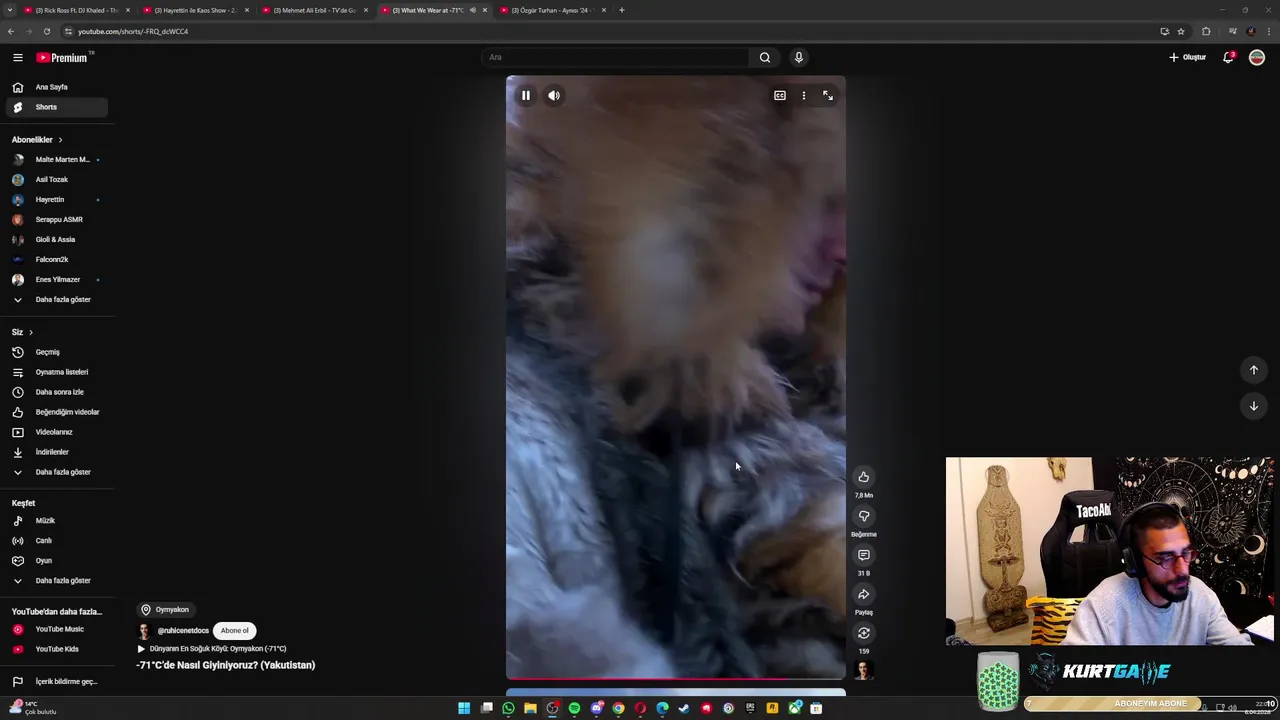Open Canlı live streams
This screenshot has height=720, width=1280.
[x=56, y=541]
